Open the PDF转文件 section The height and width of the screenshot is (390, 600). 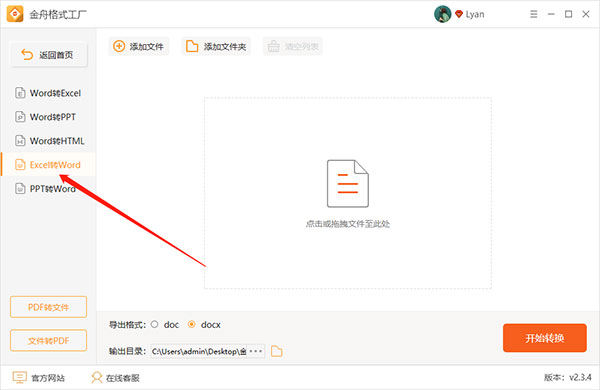tap(49, 307)
